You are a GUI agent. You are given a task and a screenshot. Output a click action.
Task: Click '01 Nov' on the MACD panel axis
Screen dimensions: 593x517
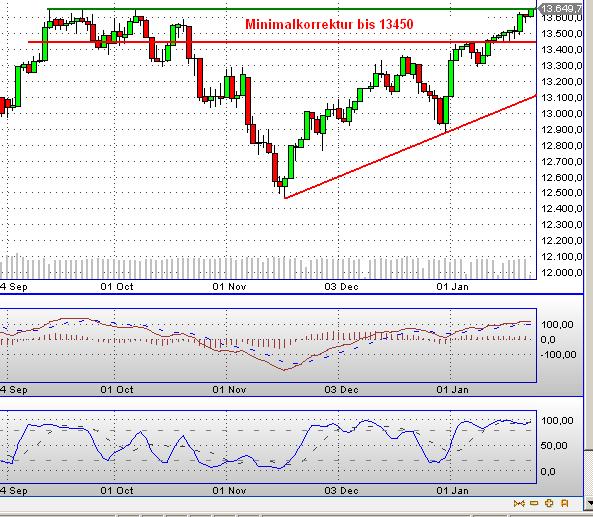pos(229,390)
